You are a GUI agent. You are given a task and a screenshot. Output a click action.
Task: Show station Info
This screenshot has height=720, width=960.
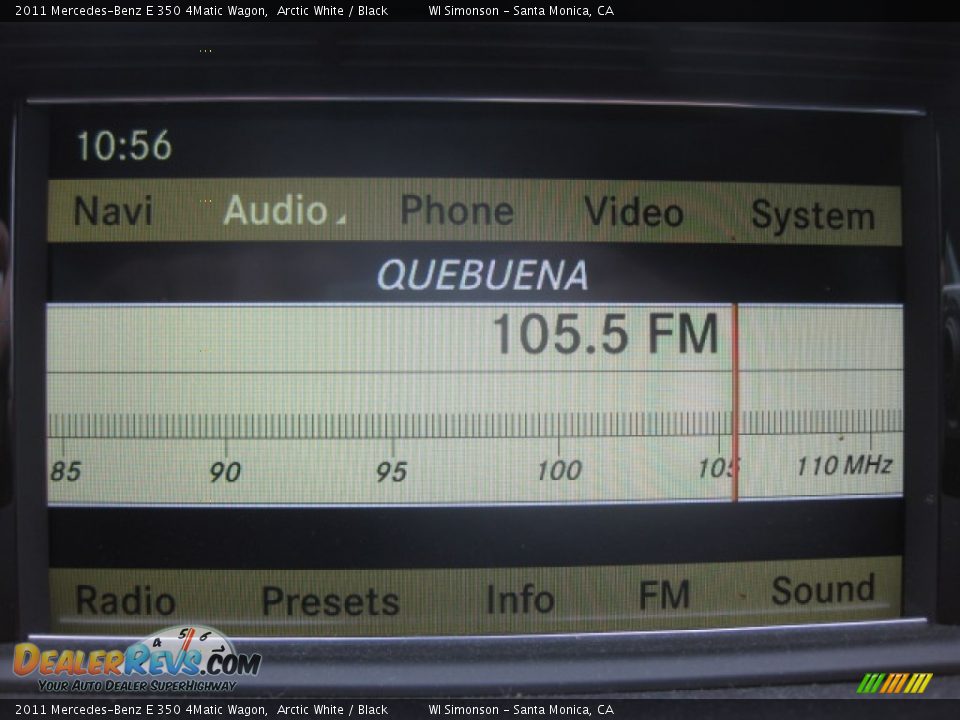tap(520, 599)
